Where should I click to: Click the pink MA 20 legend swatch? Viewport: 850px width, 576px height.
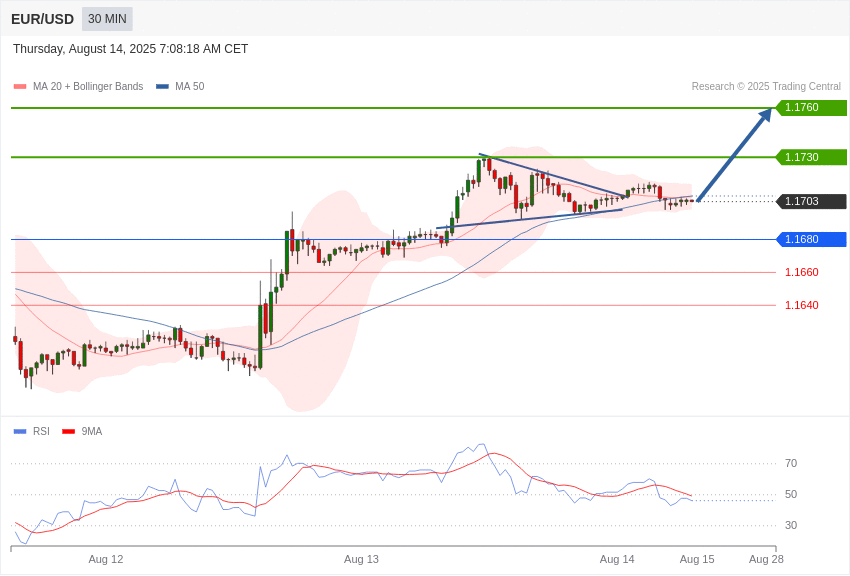tap(20, 87)
